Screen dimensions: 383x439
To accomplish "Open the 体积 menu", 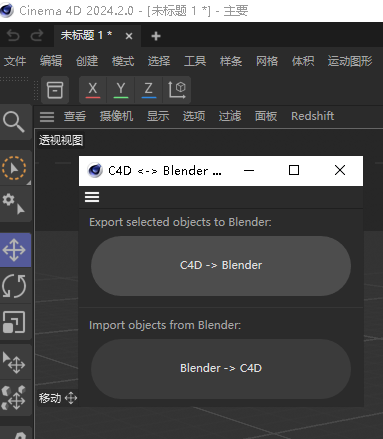I will pyautogui.click(x=303, y=61).
